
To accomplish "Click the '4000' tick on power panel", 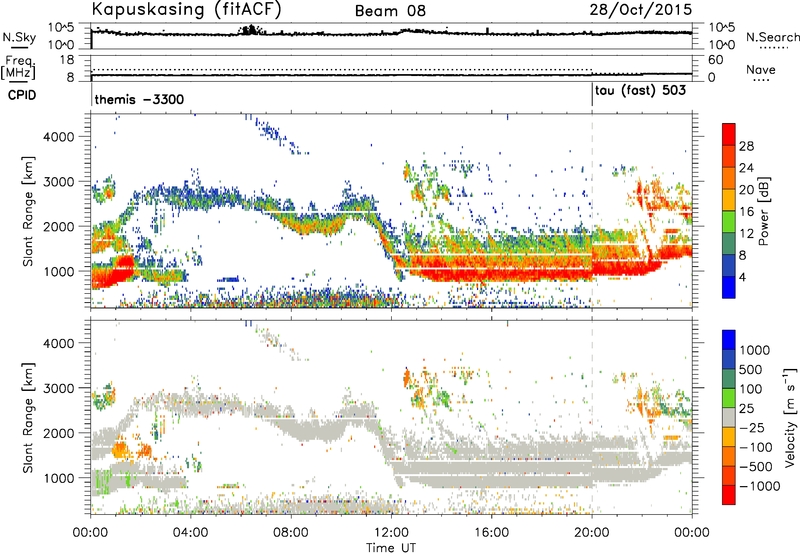I will (x=58, y=137).
